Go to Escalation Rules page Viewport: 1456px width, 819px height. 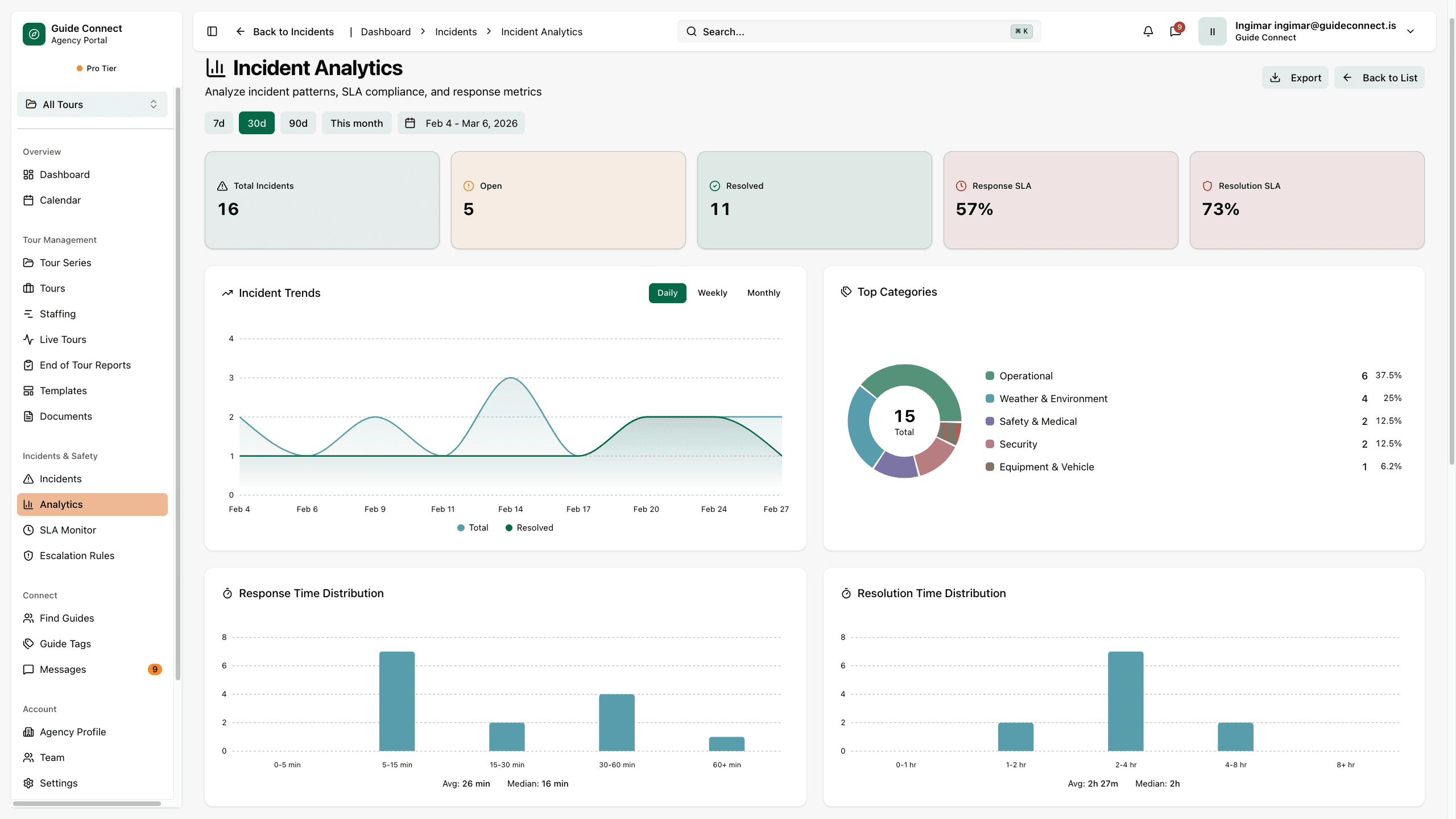pos(77,556)
